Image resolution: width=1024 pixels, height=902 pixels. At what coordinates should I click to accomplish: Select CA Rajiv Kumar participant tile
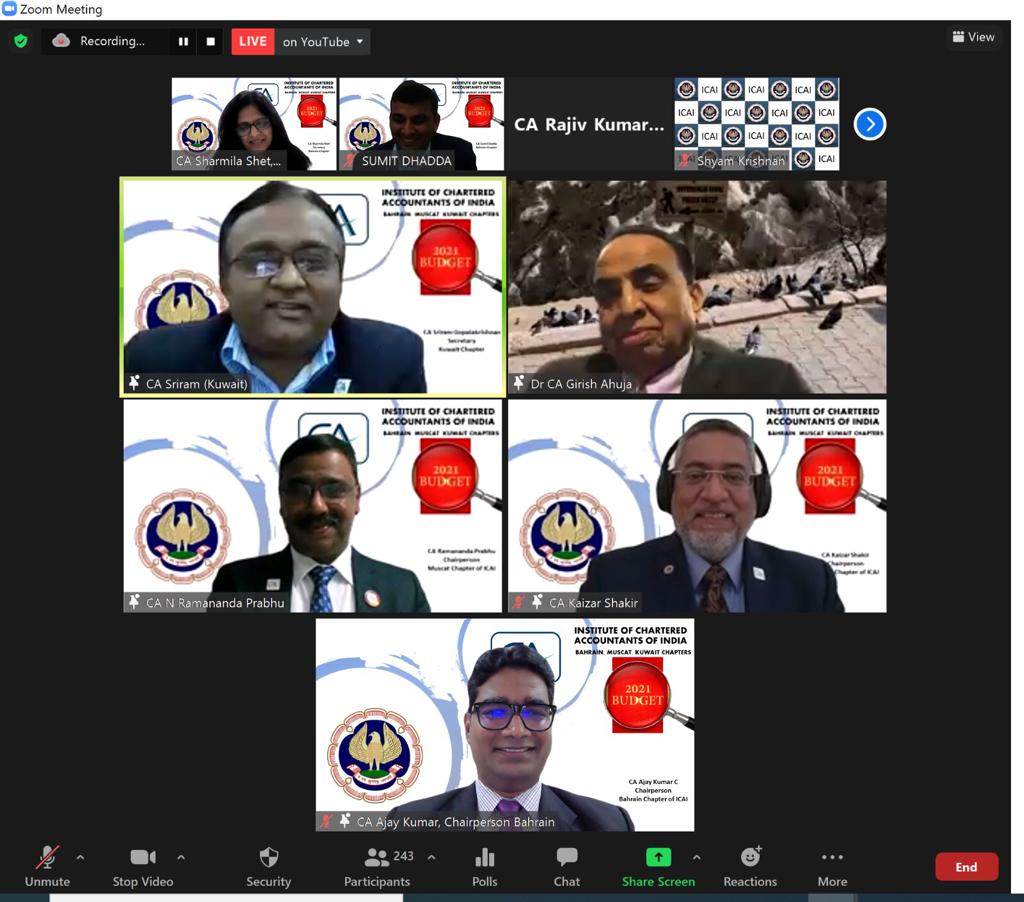tap(589, 124)
